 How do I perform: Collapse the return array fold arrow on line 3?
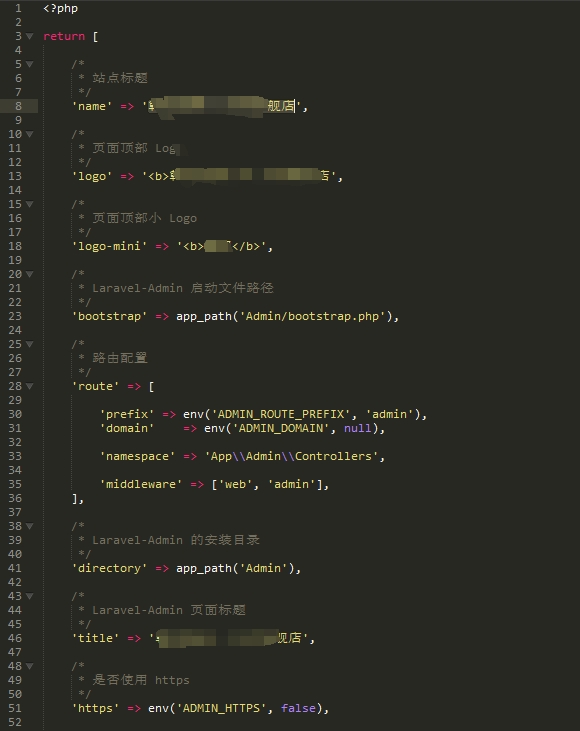(30, 36)
